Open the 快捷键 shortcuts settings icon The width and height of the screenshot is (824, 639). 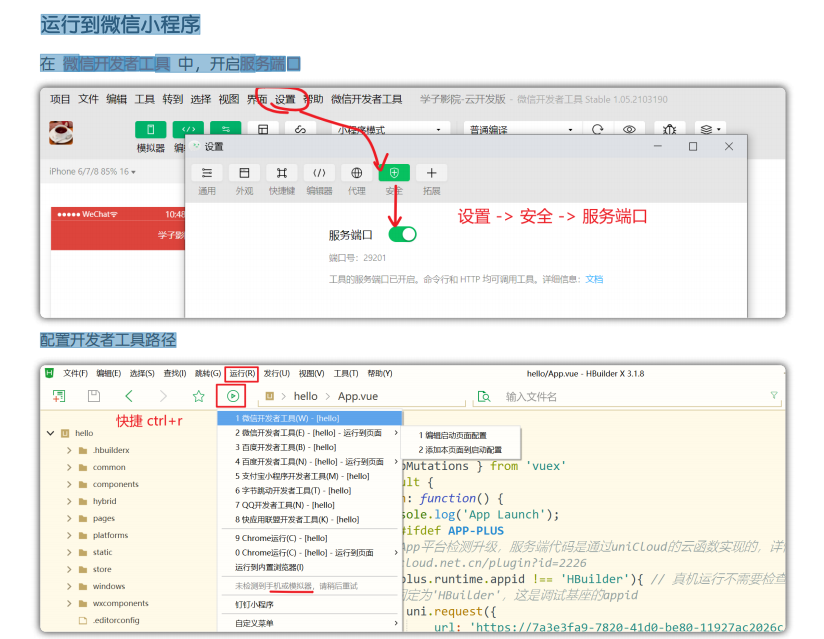tap(282, 173)
